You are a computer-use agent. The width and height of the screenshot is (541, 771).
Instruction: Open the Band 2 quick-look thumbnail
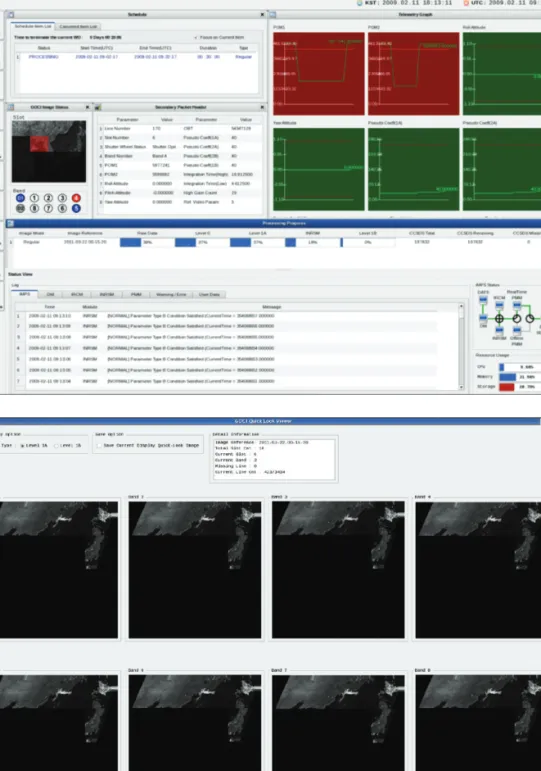[x=195, y=569]
